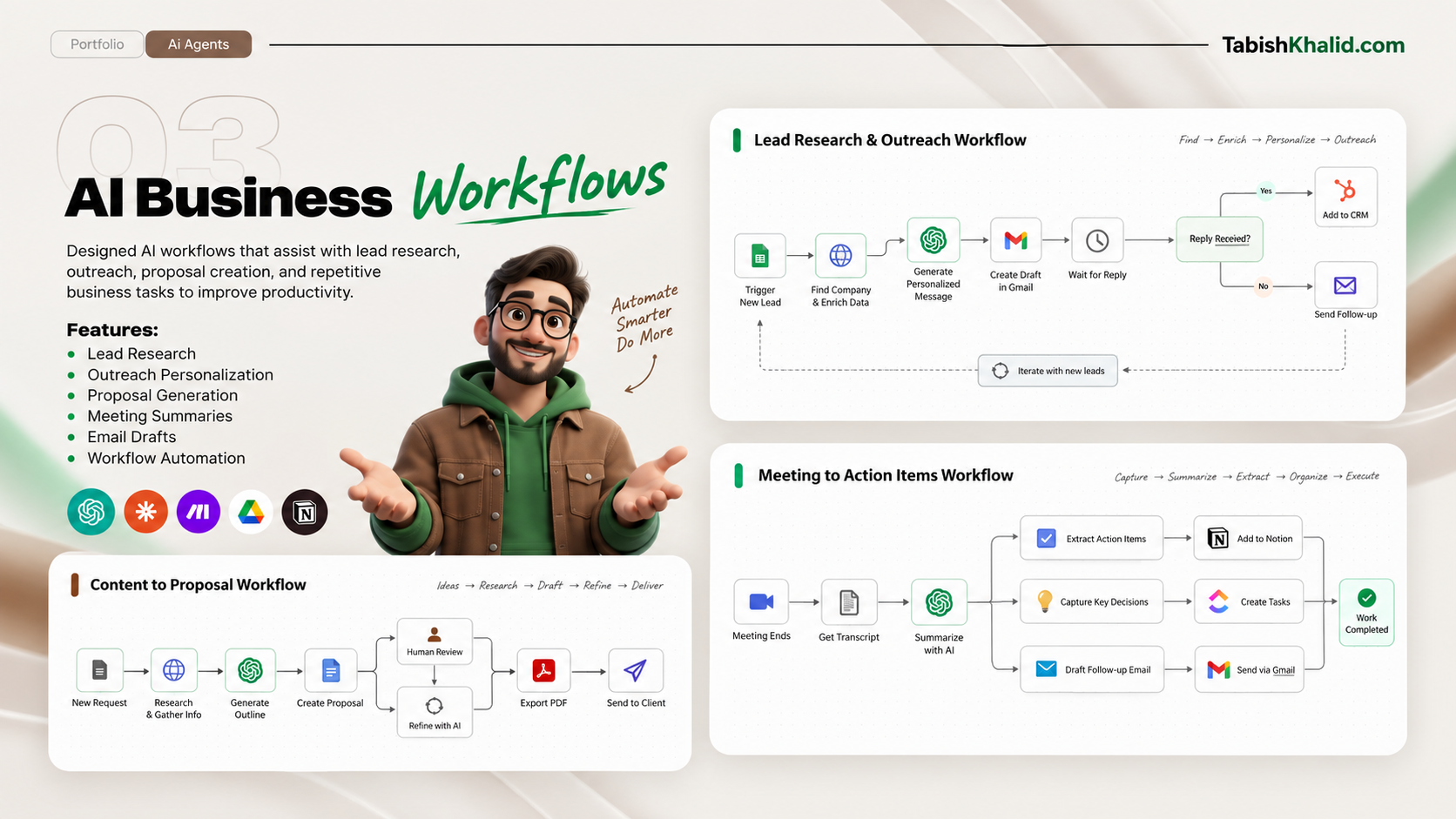Click the Capture Key Decisions box
1456x819 pixels.
click(x=1092, y=601)
